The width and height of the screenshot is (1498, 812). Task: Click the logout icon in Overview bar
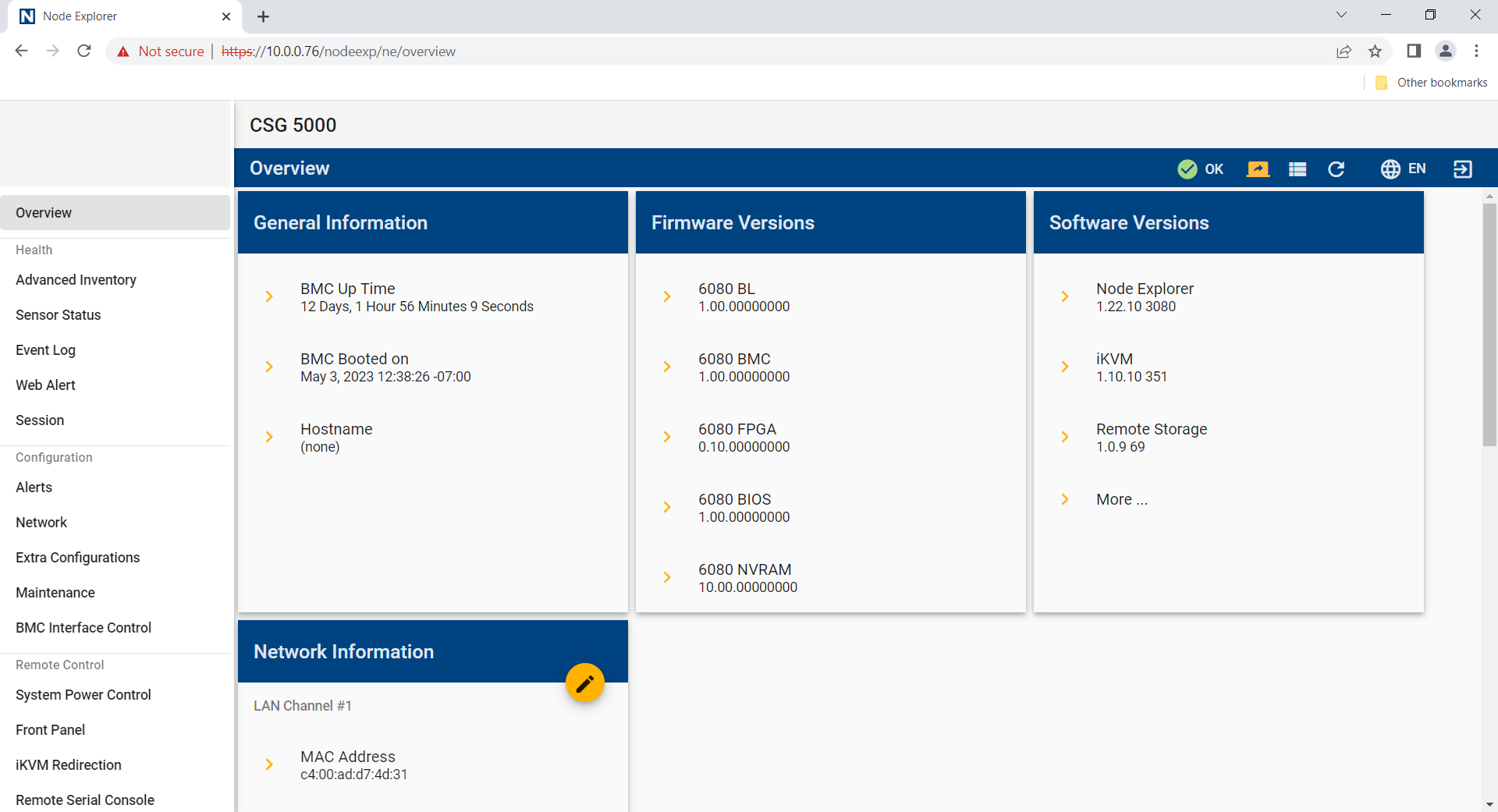1463,169
